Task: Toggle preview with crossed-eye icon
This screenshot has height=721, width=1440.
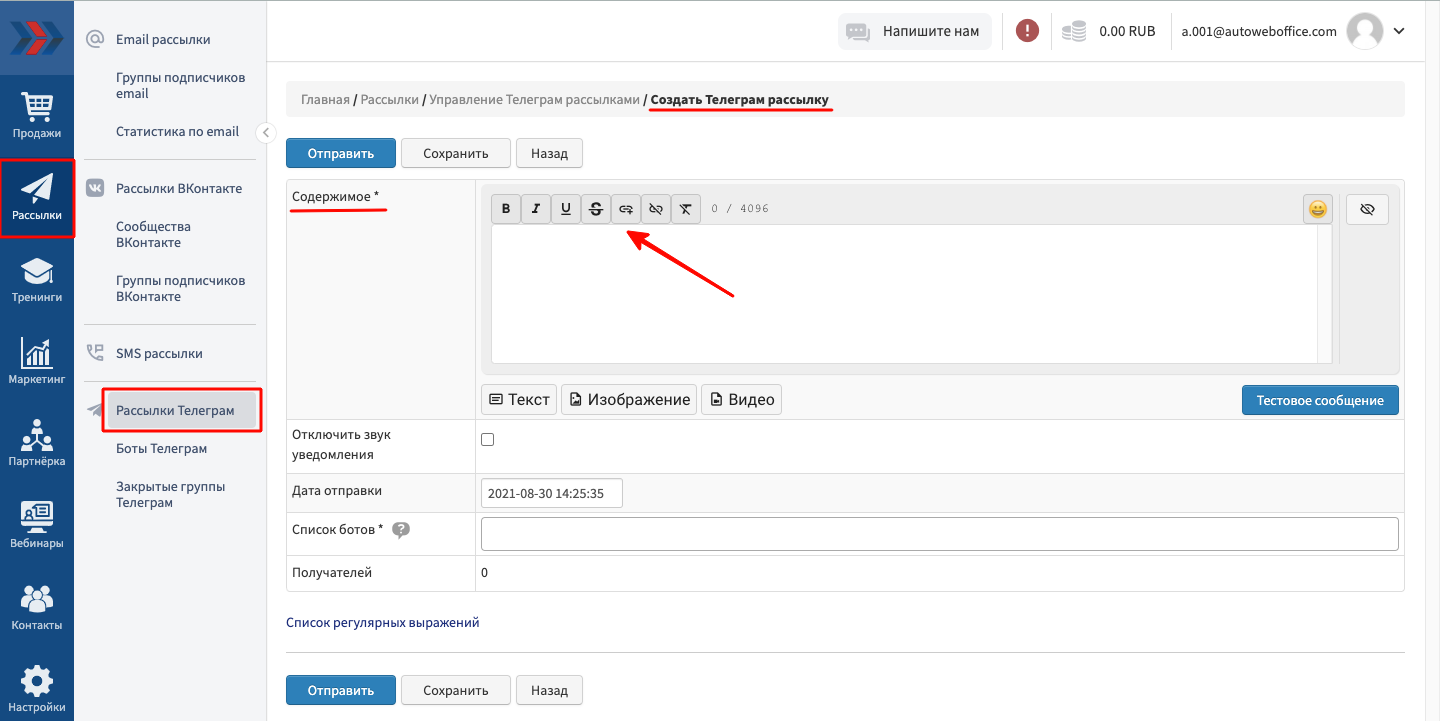Action: click(x=1367, y=209)
